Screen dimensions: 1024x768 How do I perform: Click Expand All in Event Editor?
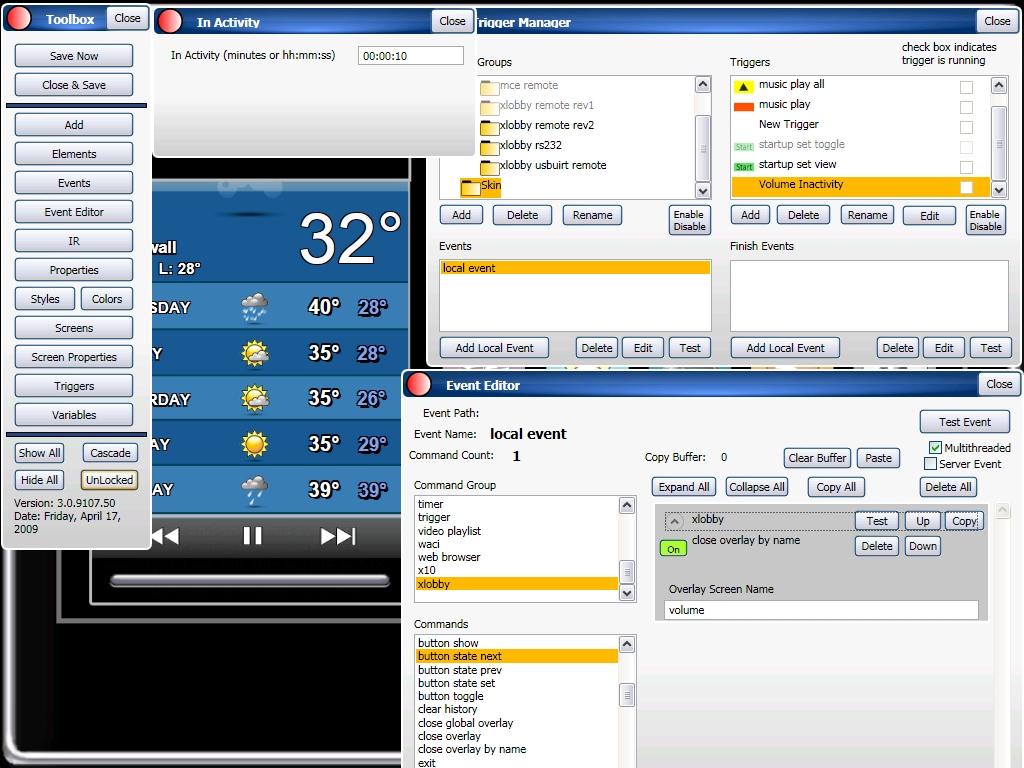(684, 487)
